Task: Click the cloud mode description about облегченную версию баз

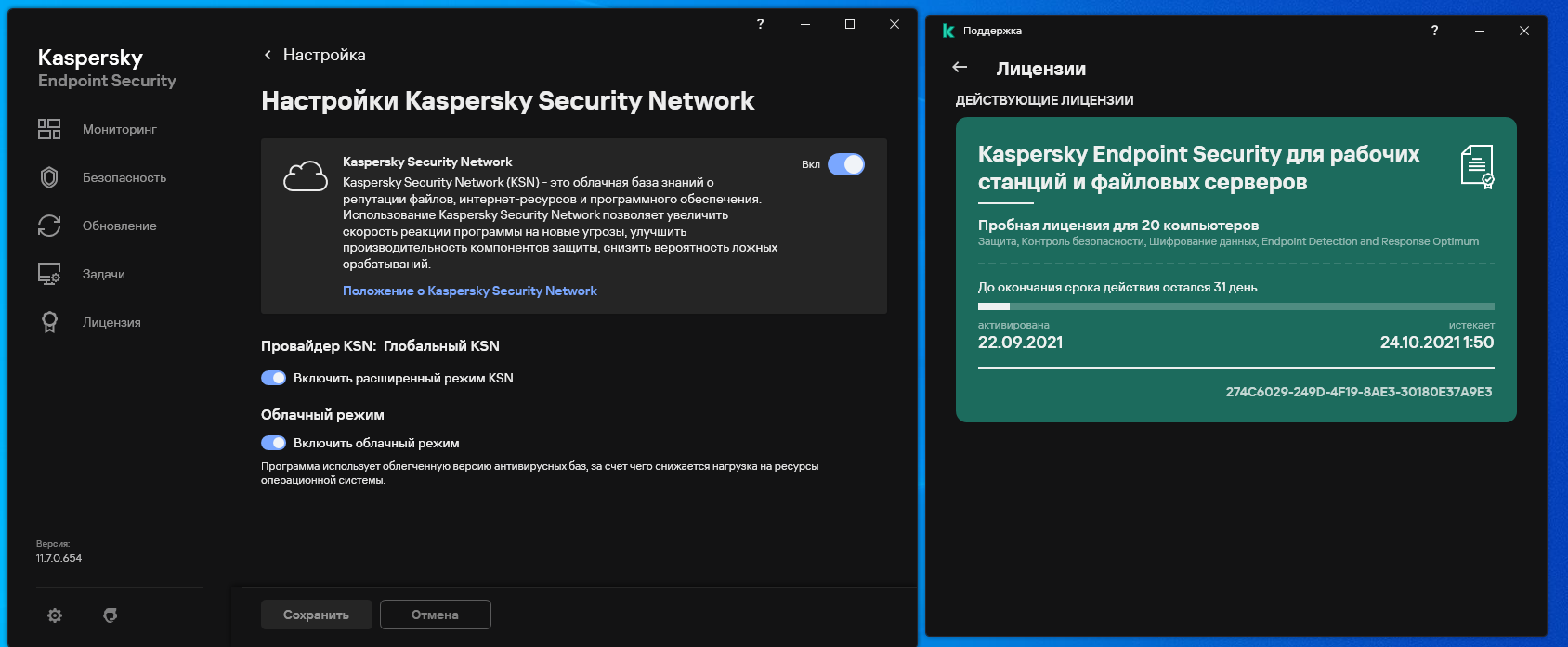Action: tap(540, 473)
